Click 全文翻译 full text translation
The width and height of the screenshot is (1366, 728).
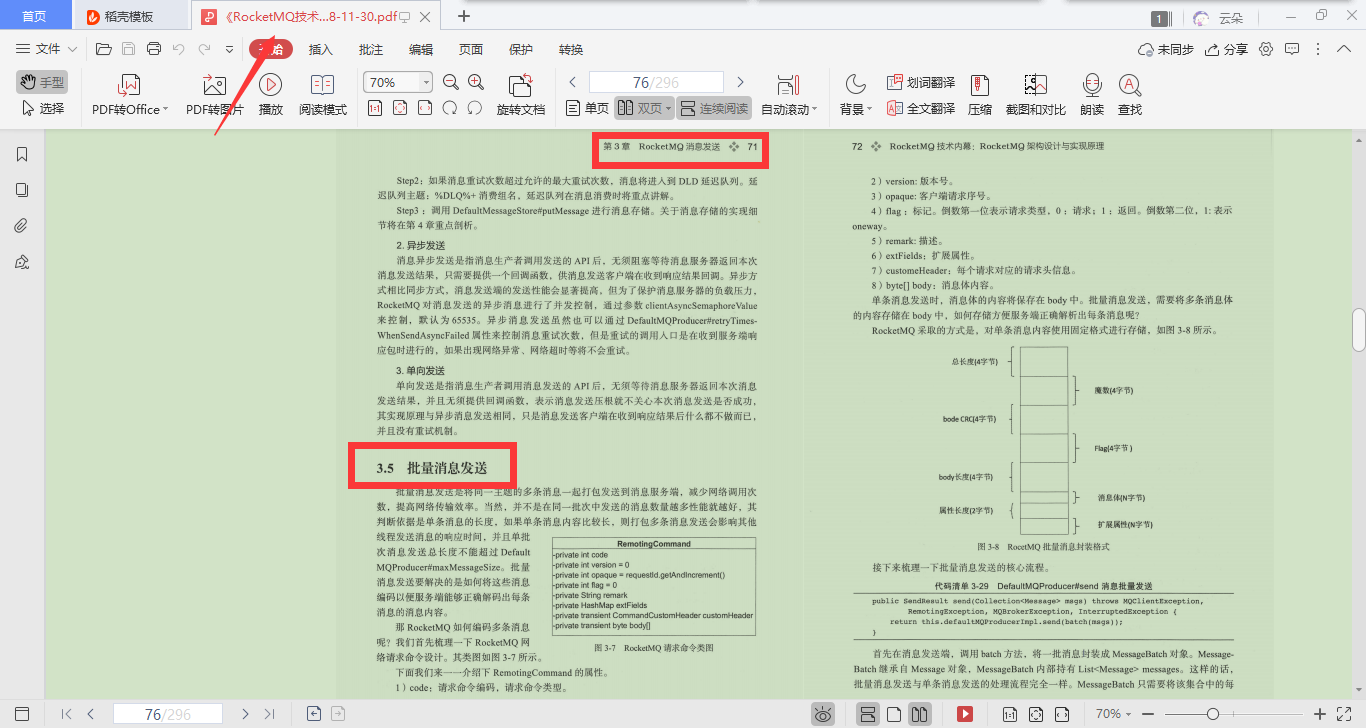[920, 108]
